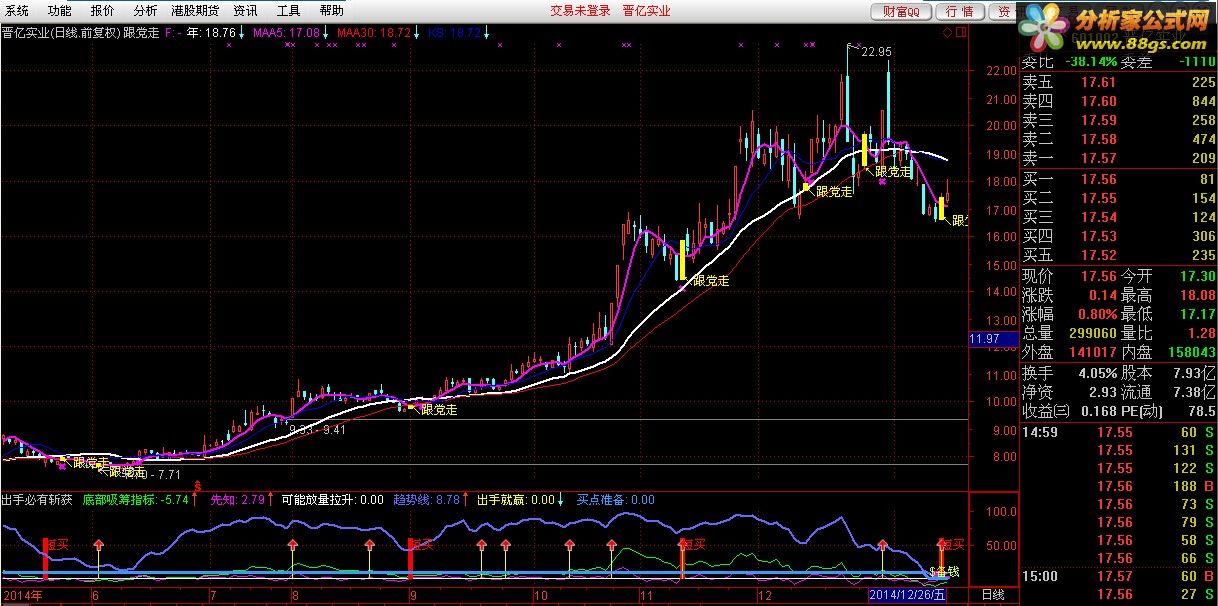Click the diamond icon at chart's top-right corner
The image size is (1218, 606).
[948, 32]
